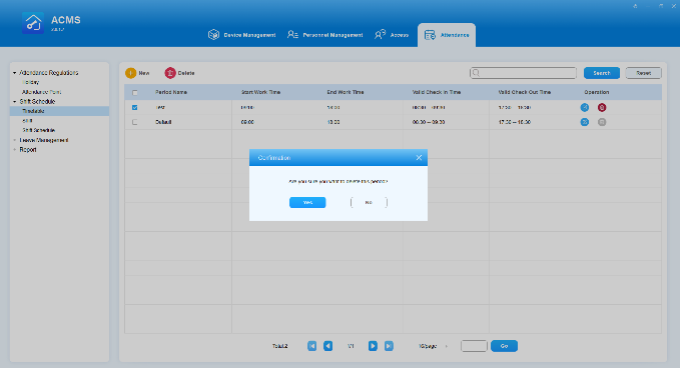This screenshot has width=680, height=368.
Task: Click the red Delete toolbar icon
Action: pos(170,73)
